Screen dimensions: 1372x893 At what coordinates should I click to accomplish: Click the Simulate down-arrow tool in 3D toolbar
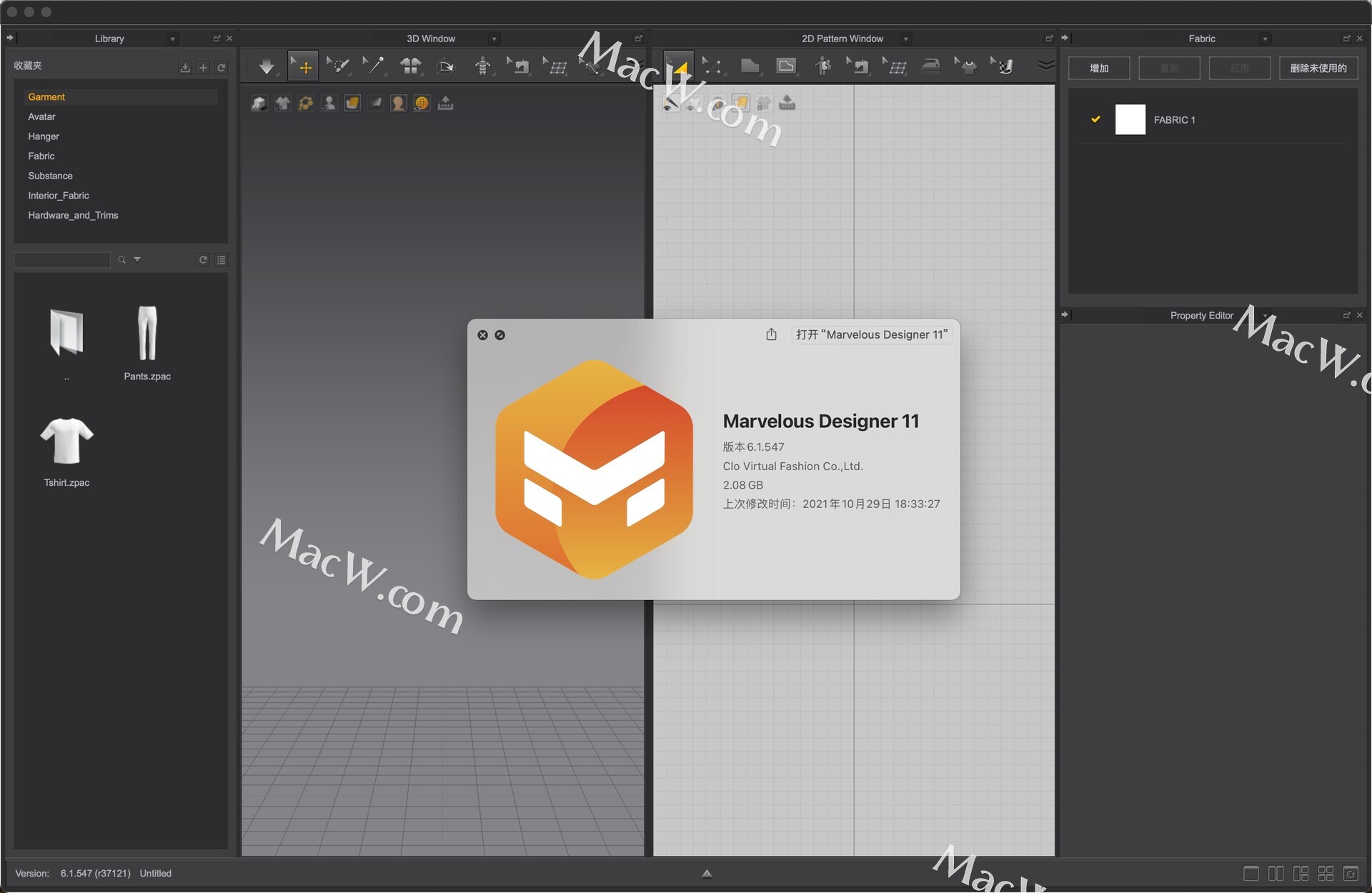click(x=267, y=66)
